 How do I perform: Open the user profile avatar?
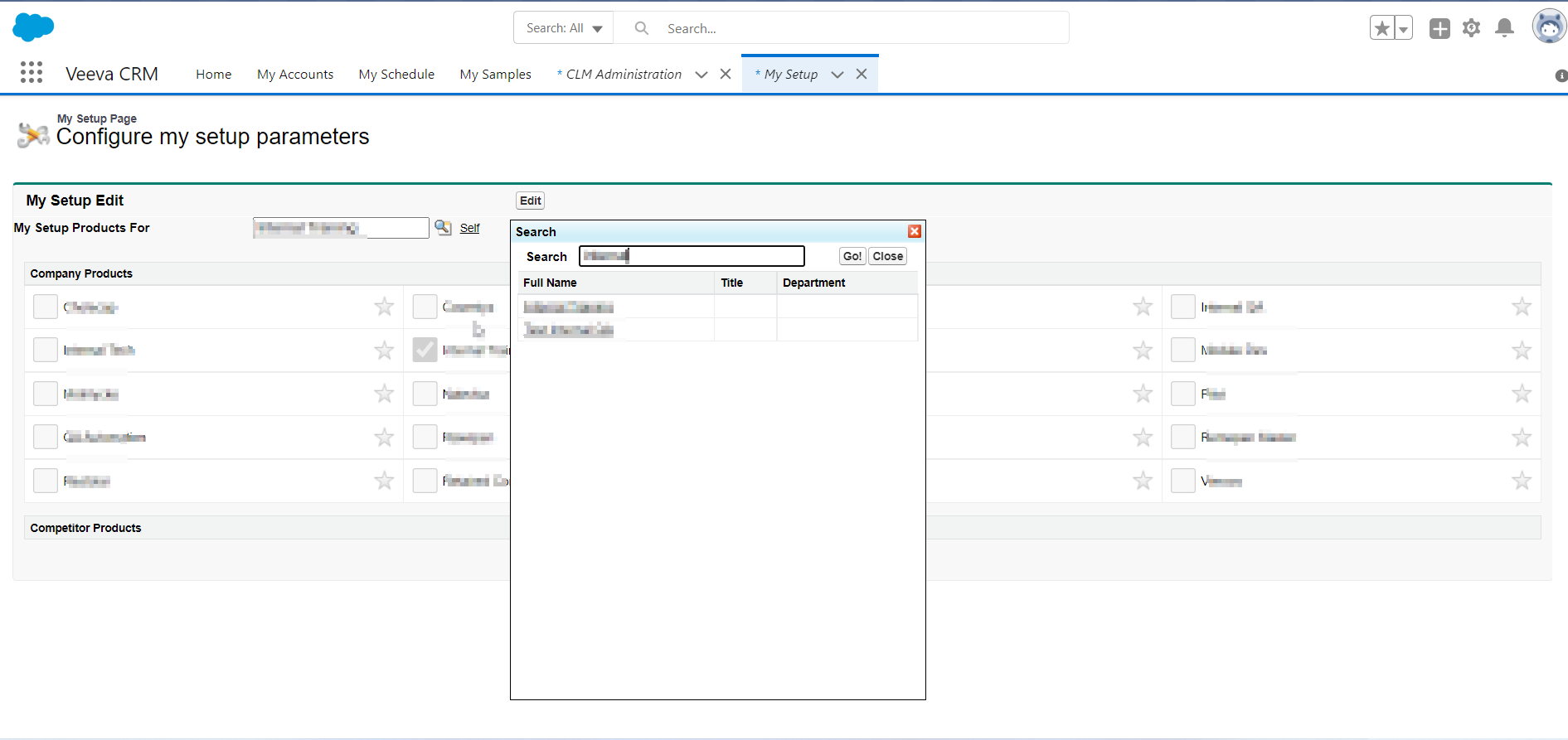click(x=1548, y=27)
